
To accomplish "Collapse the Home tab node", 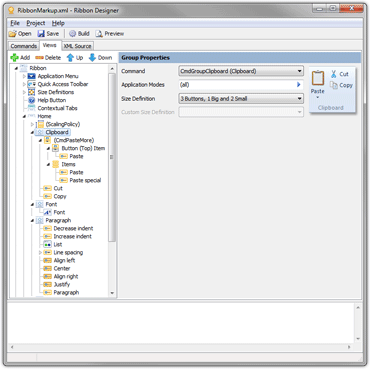I will [x=24, y=116].
